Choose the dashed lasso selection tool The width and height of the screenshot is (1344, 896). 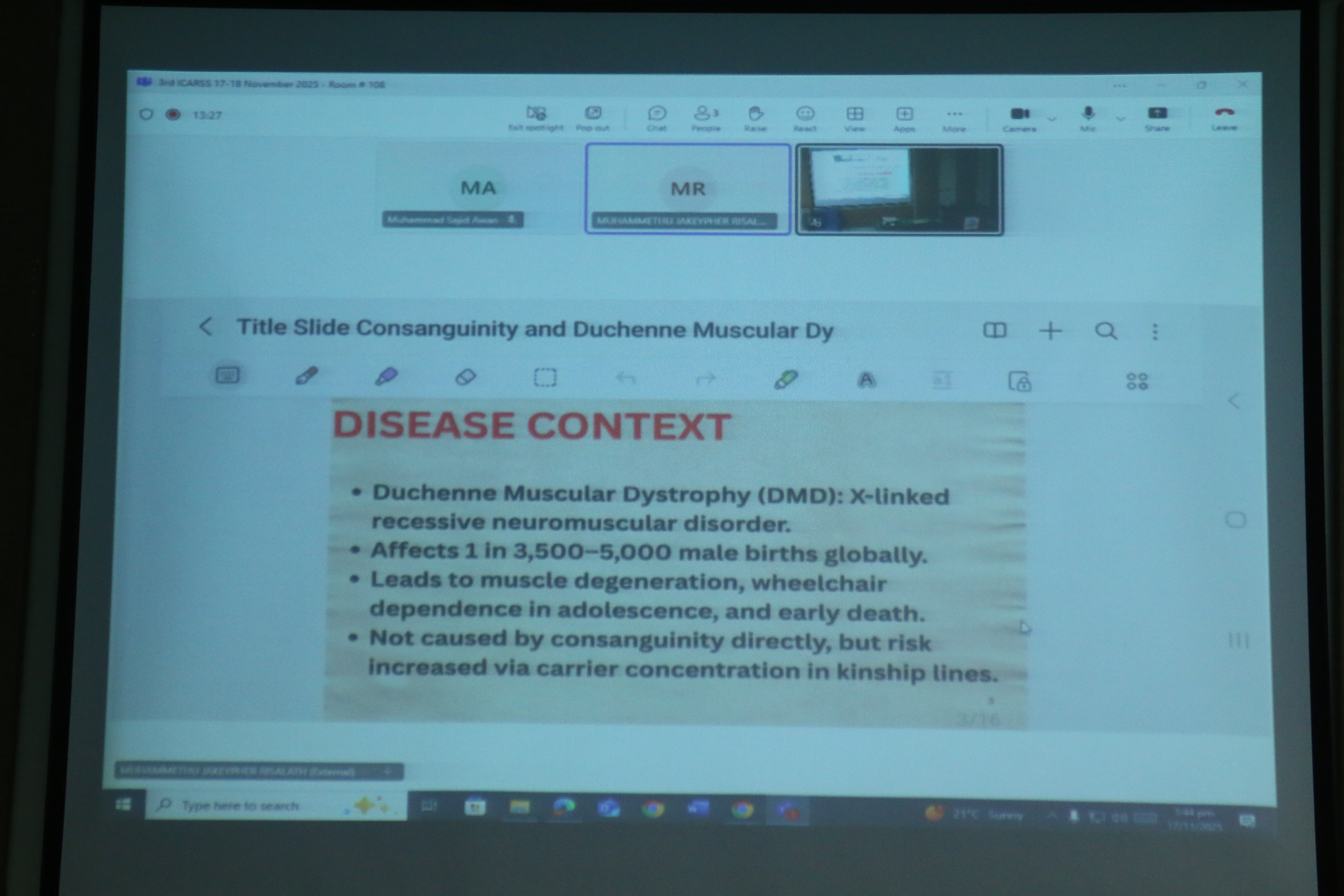pyautogui.click(x=545, y=378)
